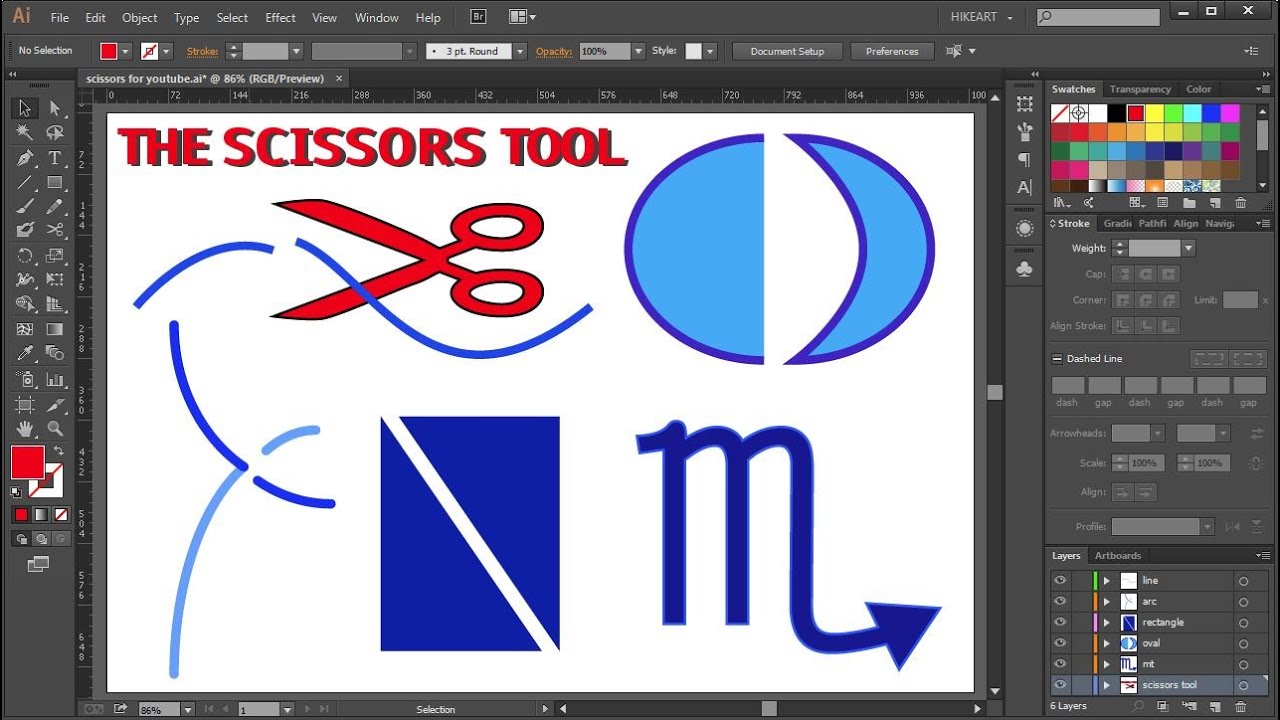
Task: Pick the yellow swatch in top swatch row
Action: [x=1154, y=113]
